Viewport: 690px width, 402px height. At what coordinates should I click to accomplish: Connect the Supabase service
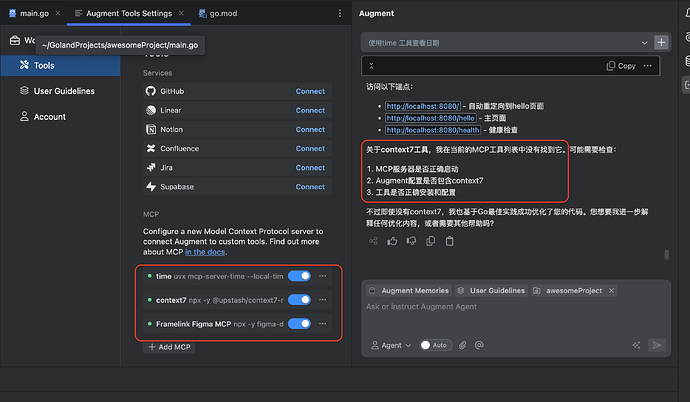(x=310, y=187)
